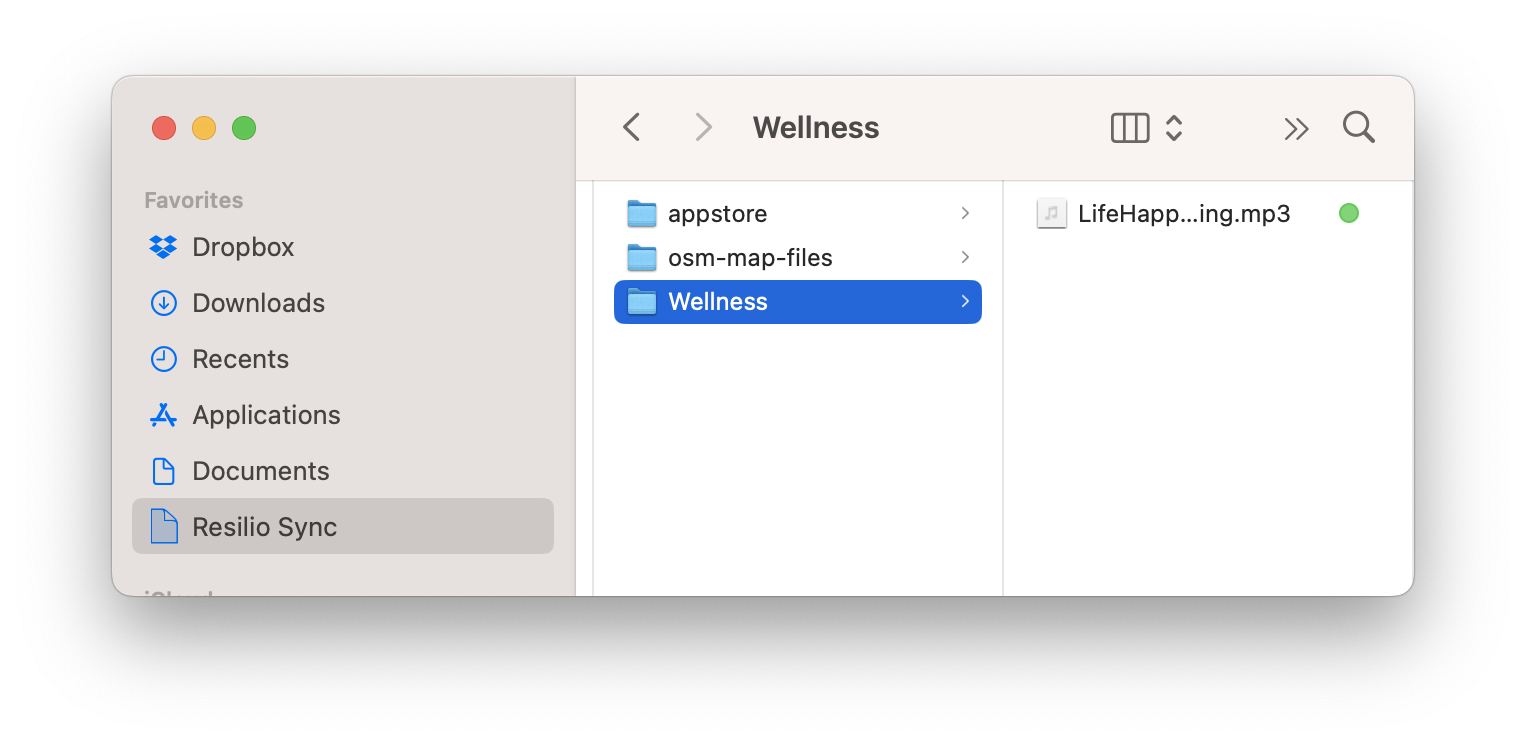Open the view options up-down arrows
Image resolution: width=1526 pixels, height=744 pixels.
click(x=1174, y=128)
